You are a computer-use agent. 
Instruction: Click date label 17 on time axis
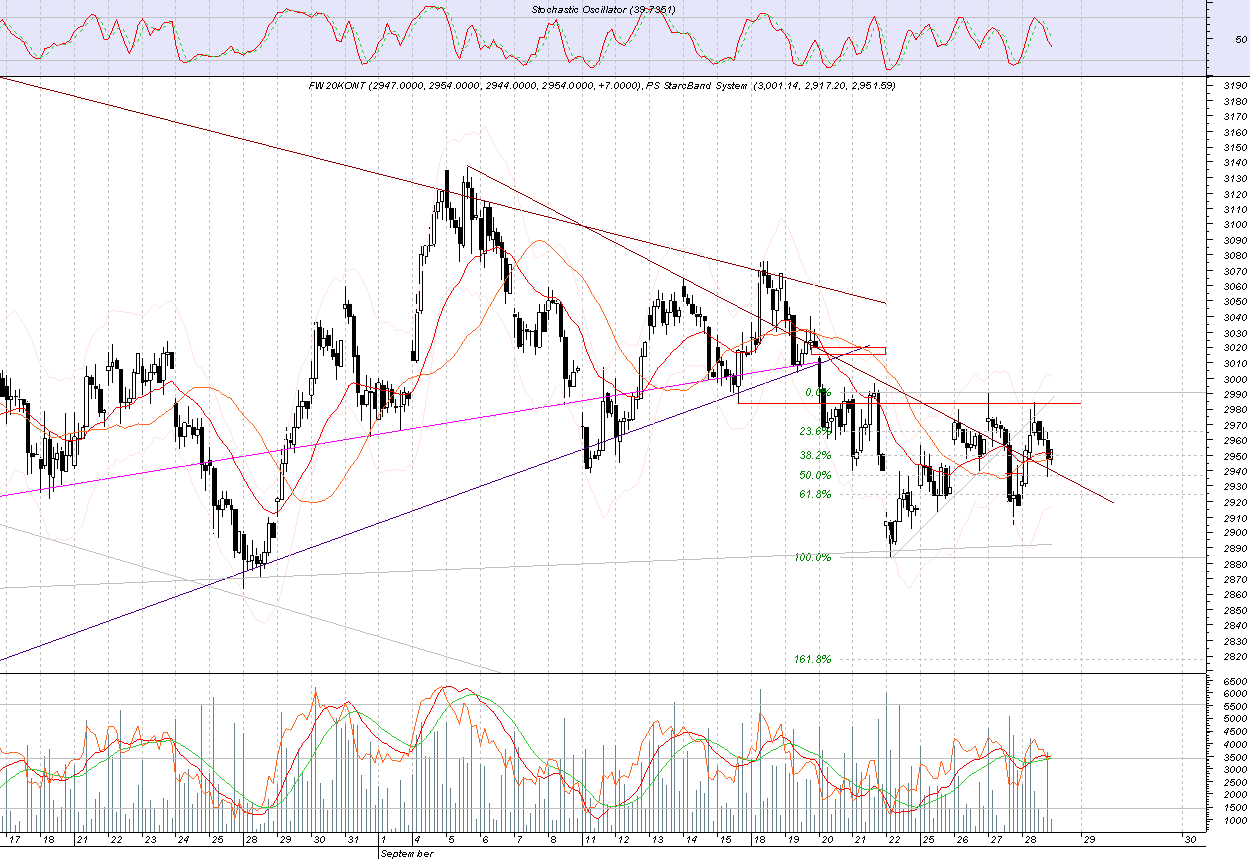14,840
